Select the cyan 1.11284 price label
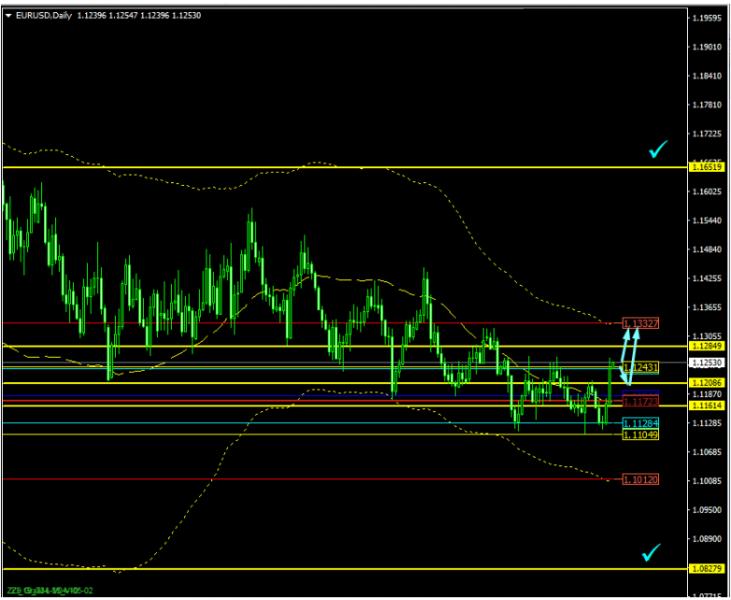 (x=641, y=423)
